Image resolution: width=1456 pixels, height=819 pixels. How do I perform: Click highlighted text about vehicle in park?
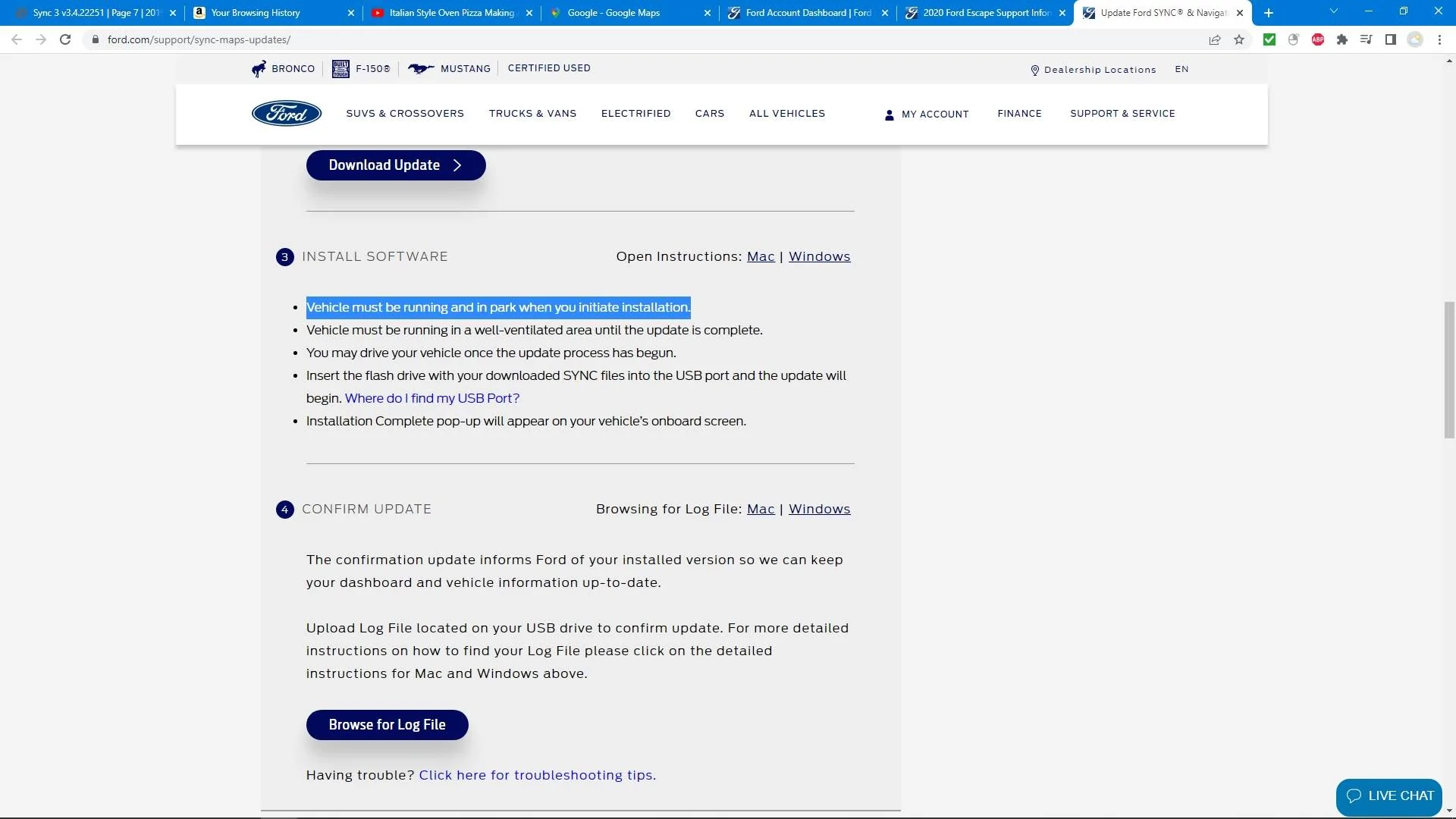pos(498,307)
